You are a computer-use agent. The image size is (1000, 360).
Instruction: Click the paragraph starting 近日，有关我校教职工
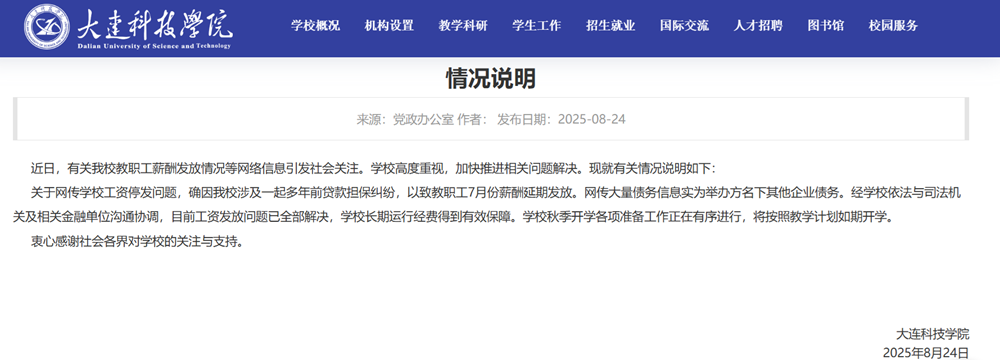point(374,170)
